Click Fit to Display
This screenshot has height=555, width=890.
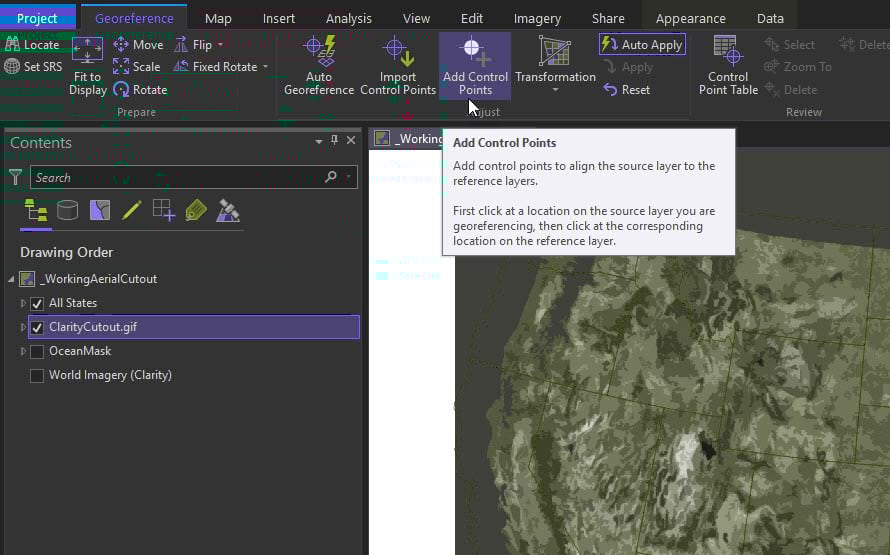point(87,66)
